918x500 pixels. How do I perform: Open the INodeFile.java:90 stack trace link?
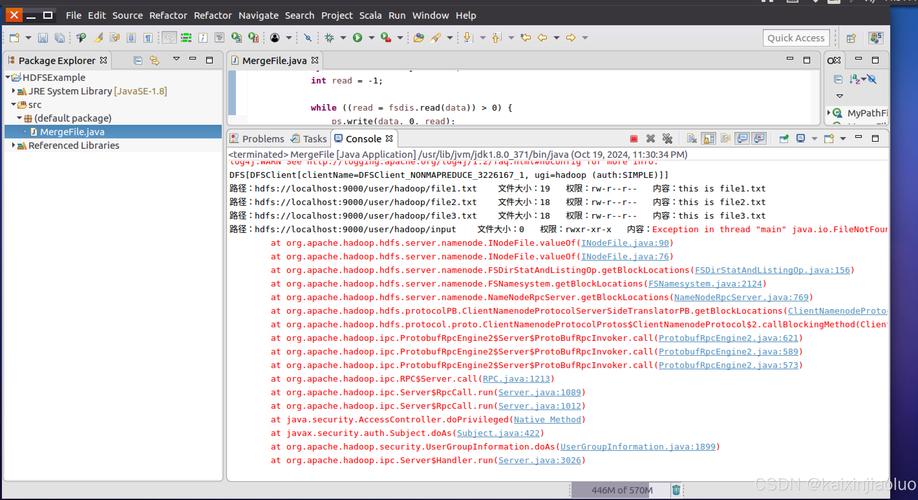pos(625,243)
